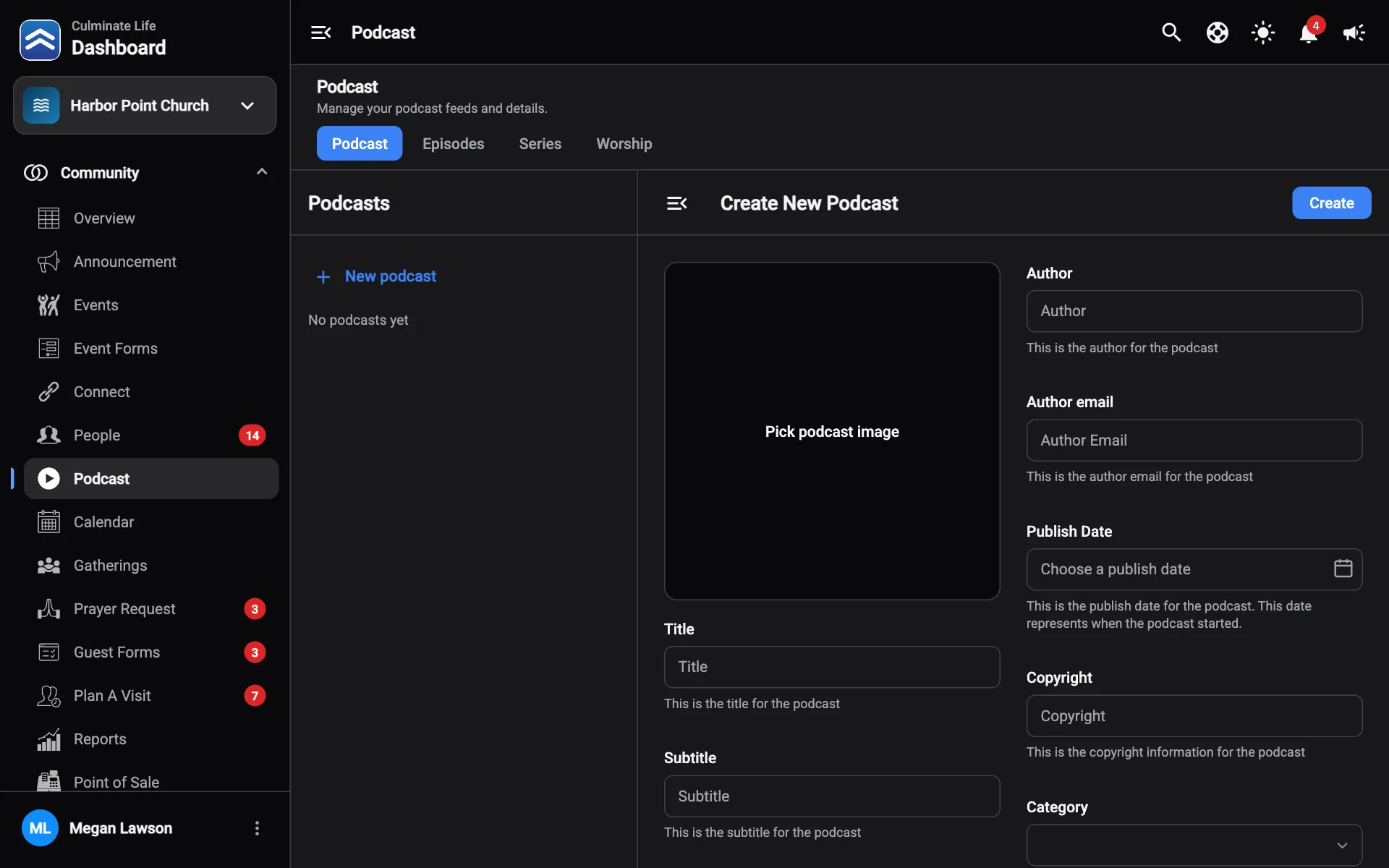Open Guest Forms in sidebar
Viewport: 1389px width, 868px height.
tap(151, 652)
